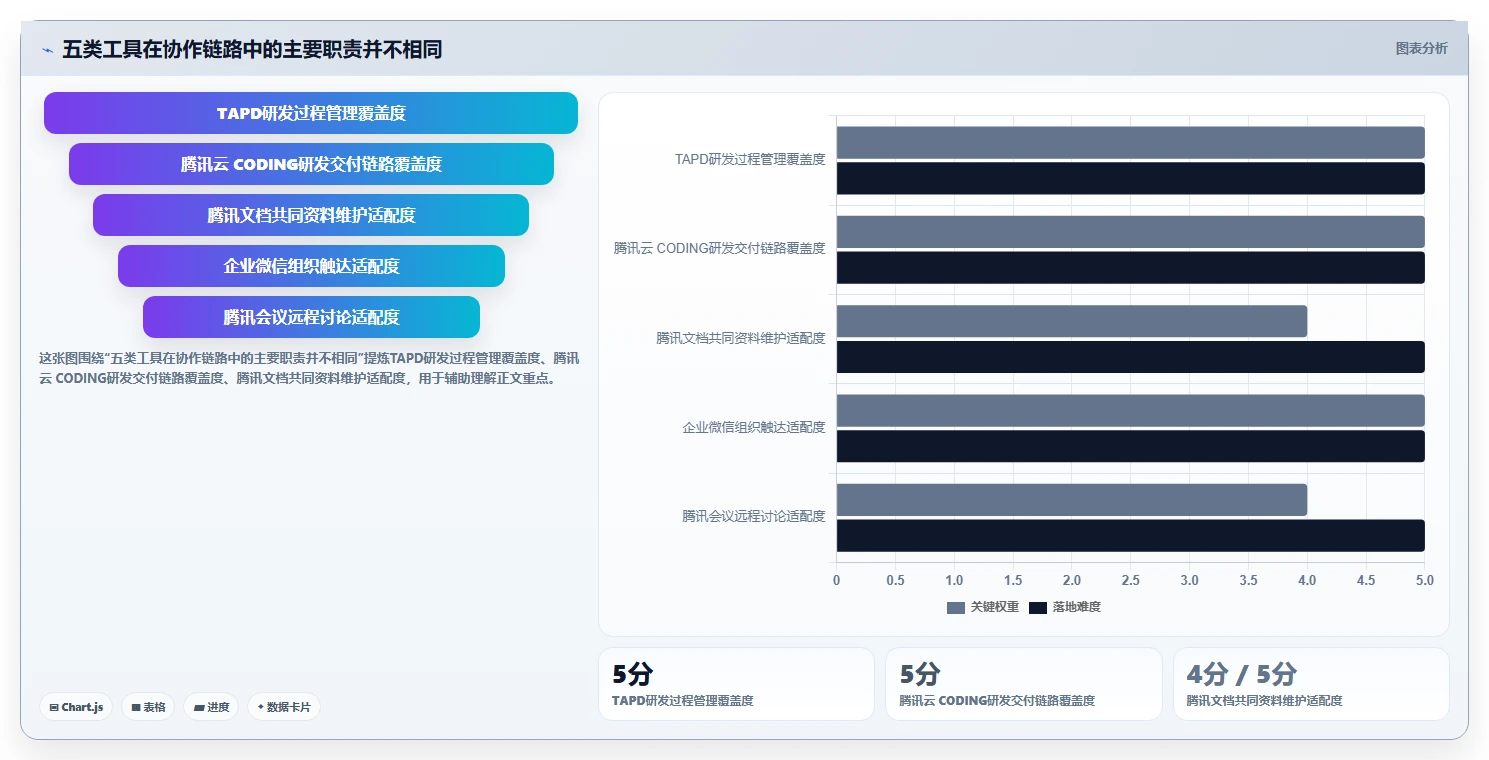This screenshot has height=760, width=1489.
Task: Click the x-axis tick value 0
Action: click(x=837, y=580)
